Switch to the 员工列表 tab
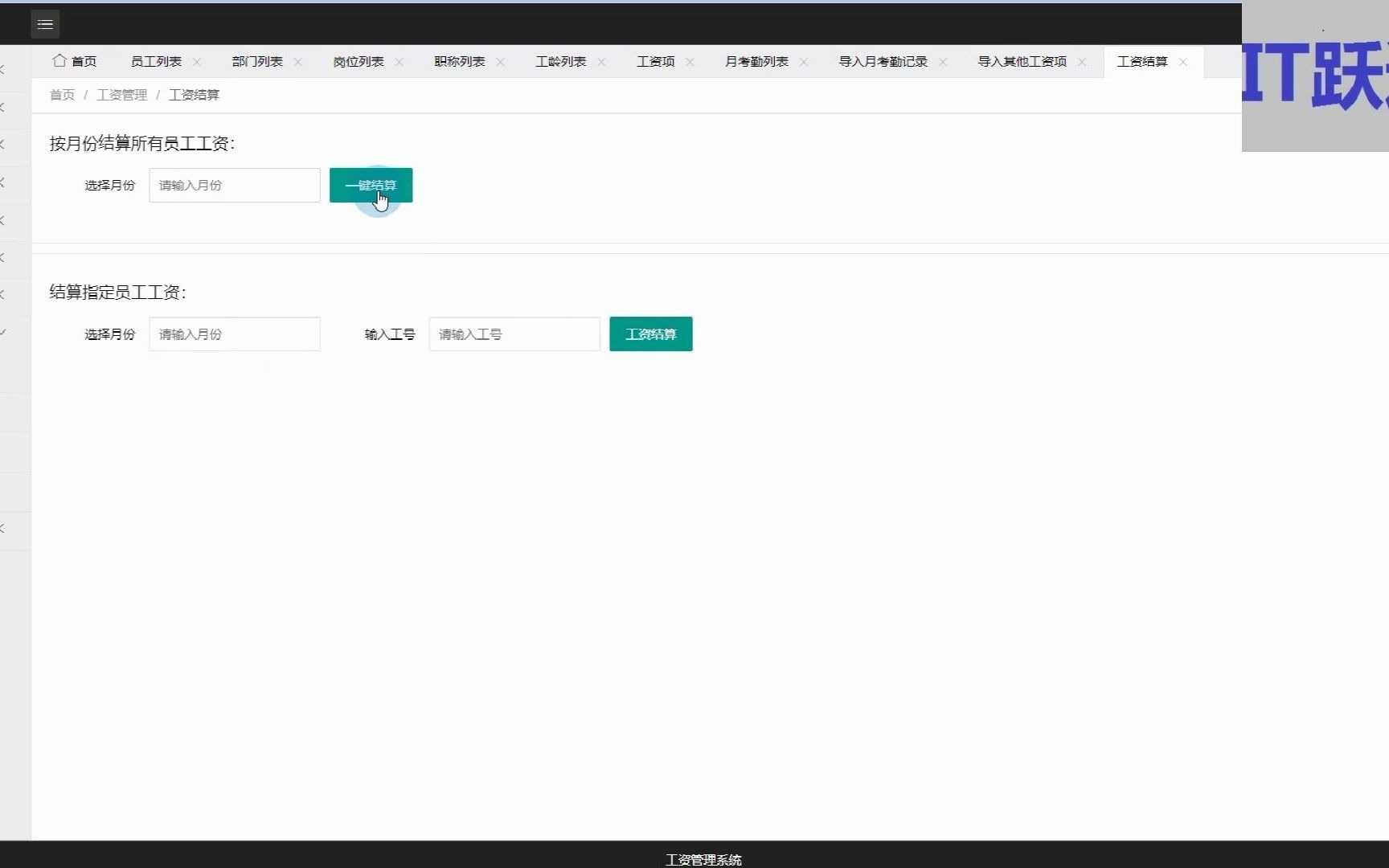 click(155, 61)
